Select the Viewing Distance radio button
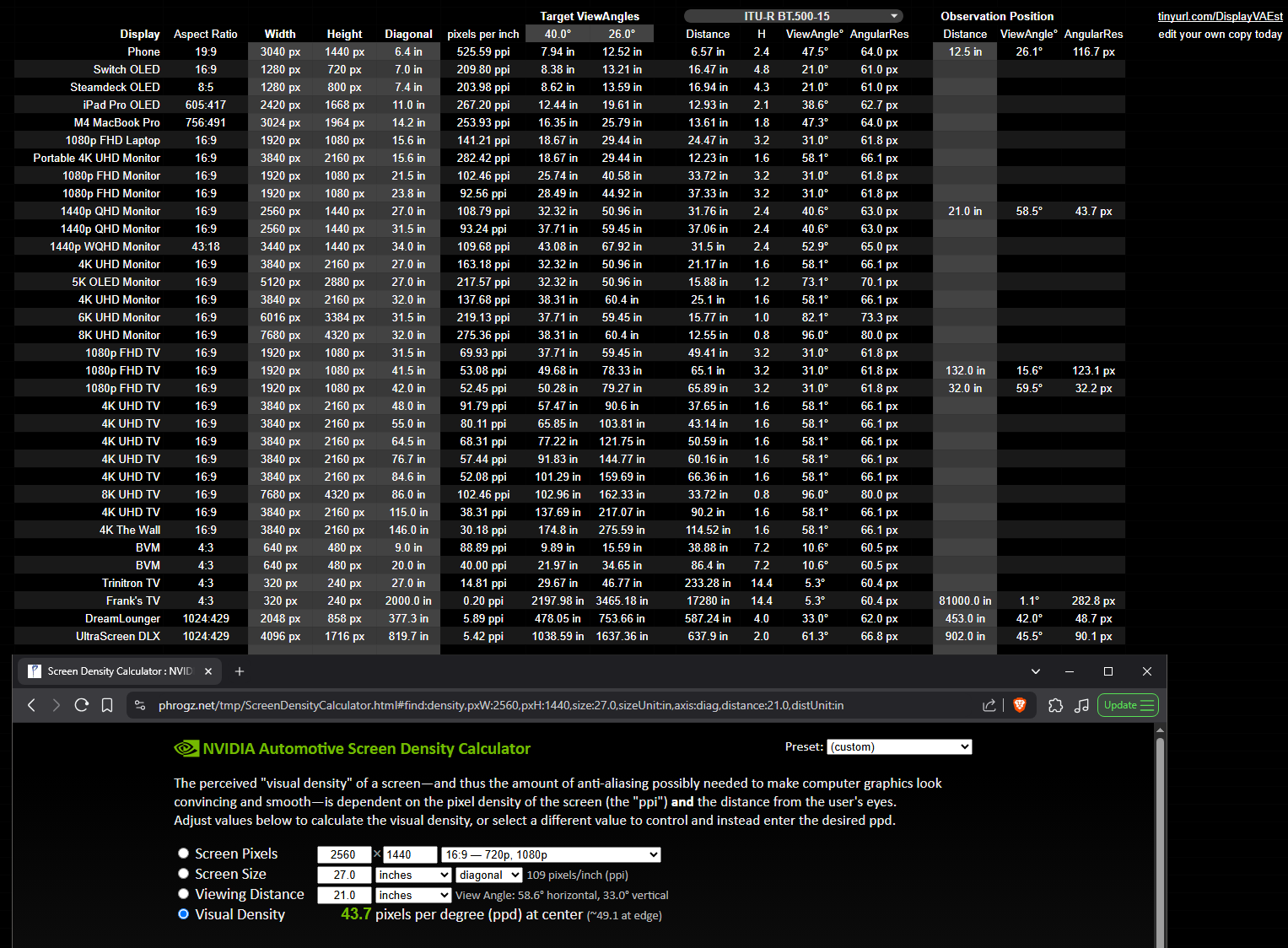 183,894
